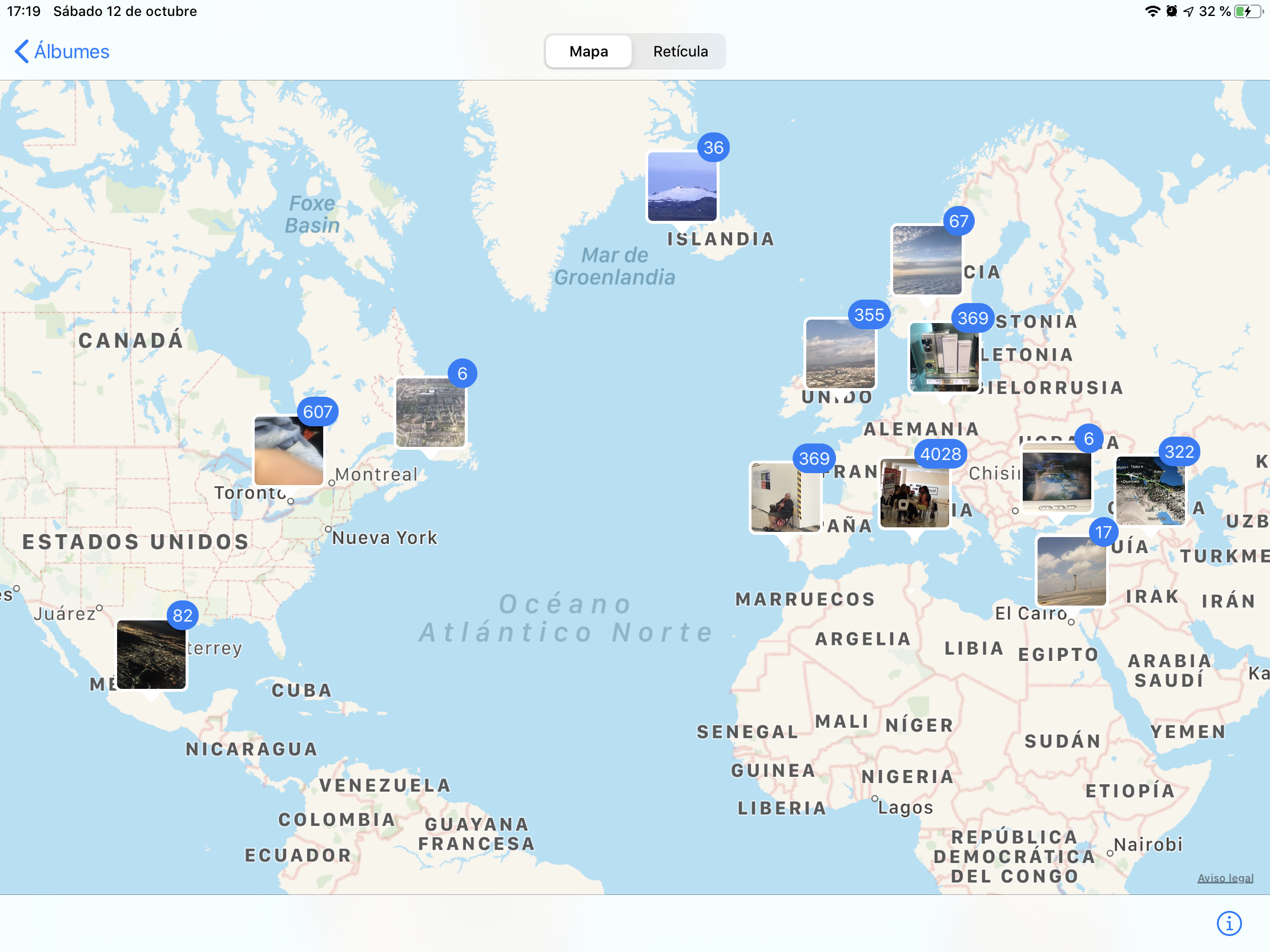Tap the 322 photo count badge
1270x952 pixels.
pyautogui.click(x=1179, y=451)
